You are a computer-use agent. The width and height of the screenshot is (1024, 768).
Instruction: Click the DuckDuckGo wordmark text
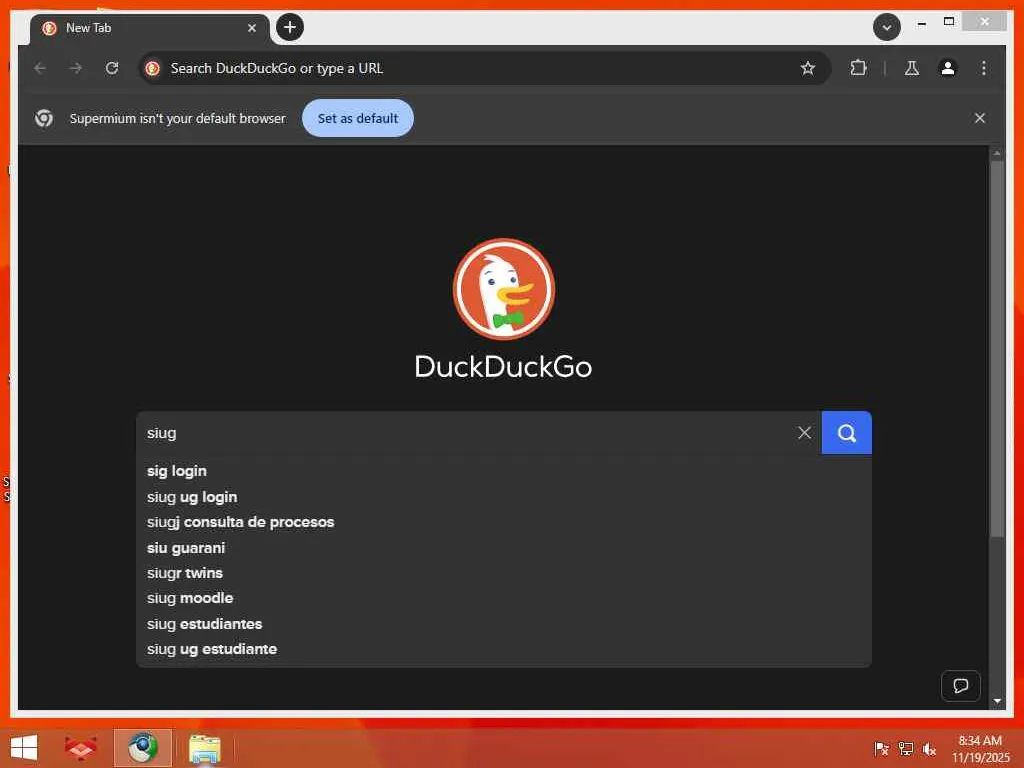[x=504, y=366]
